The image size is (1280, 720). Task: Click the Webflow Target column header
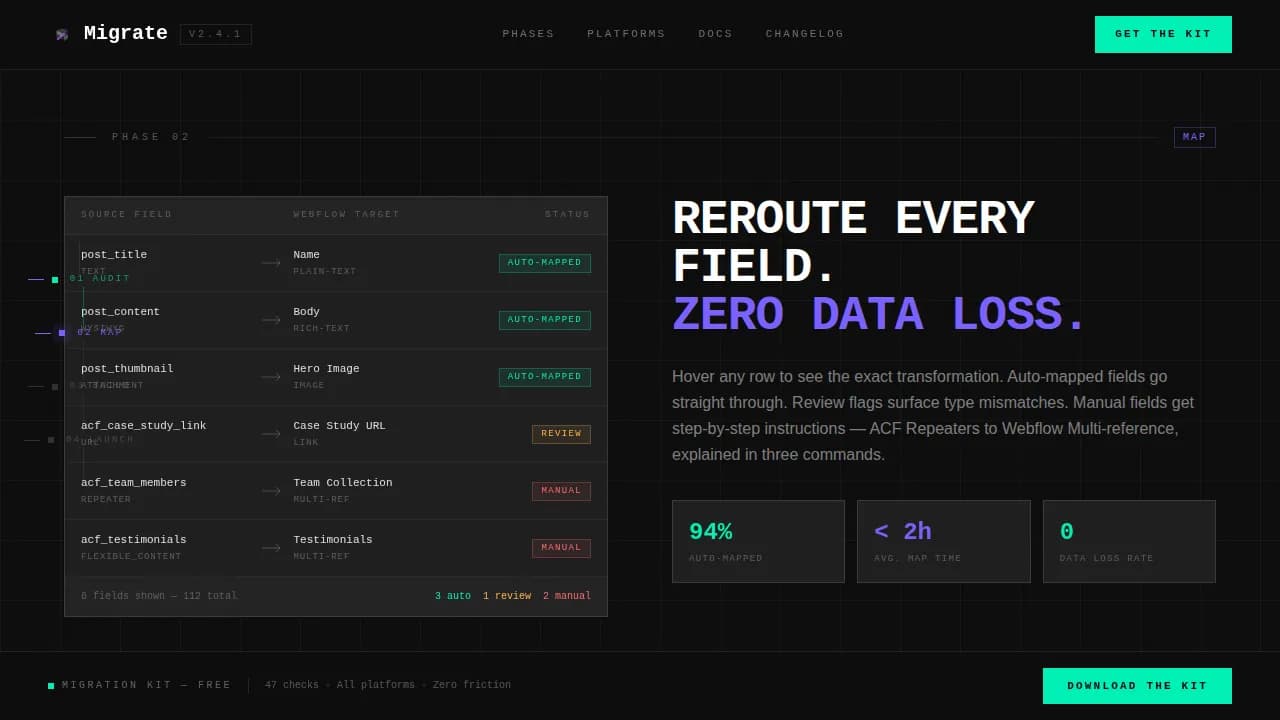346,215
